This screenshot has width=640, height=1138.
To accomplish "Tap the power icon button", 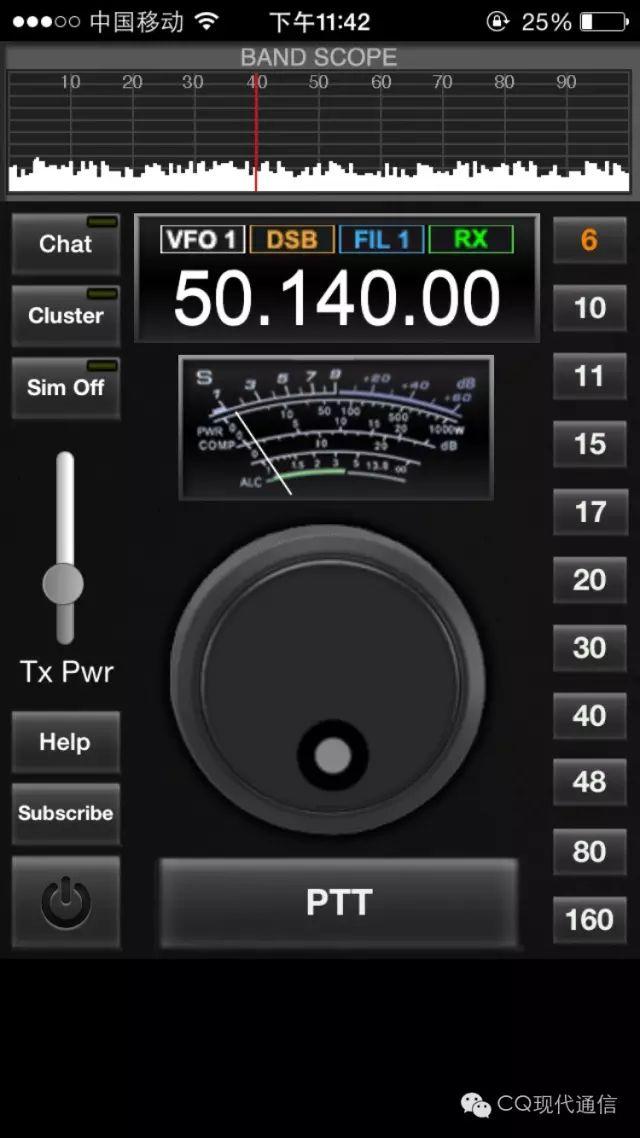I will click(65, 901).
